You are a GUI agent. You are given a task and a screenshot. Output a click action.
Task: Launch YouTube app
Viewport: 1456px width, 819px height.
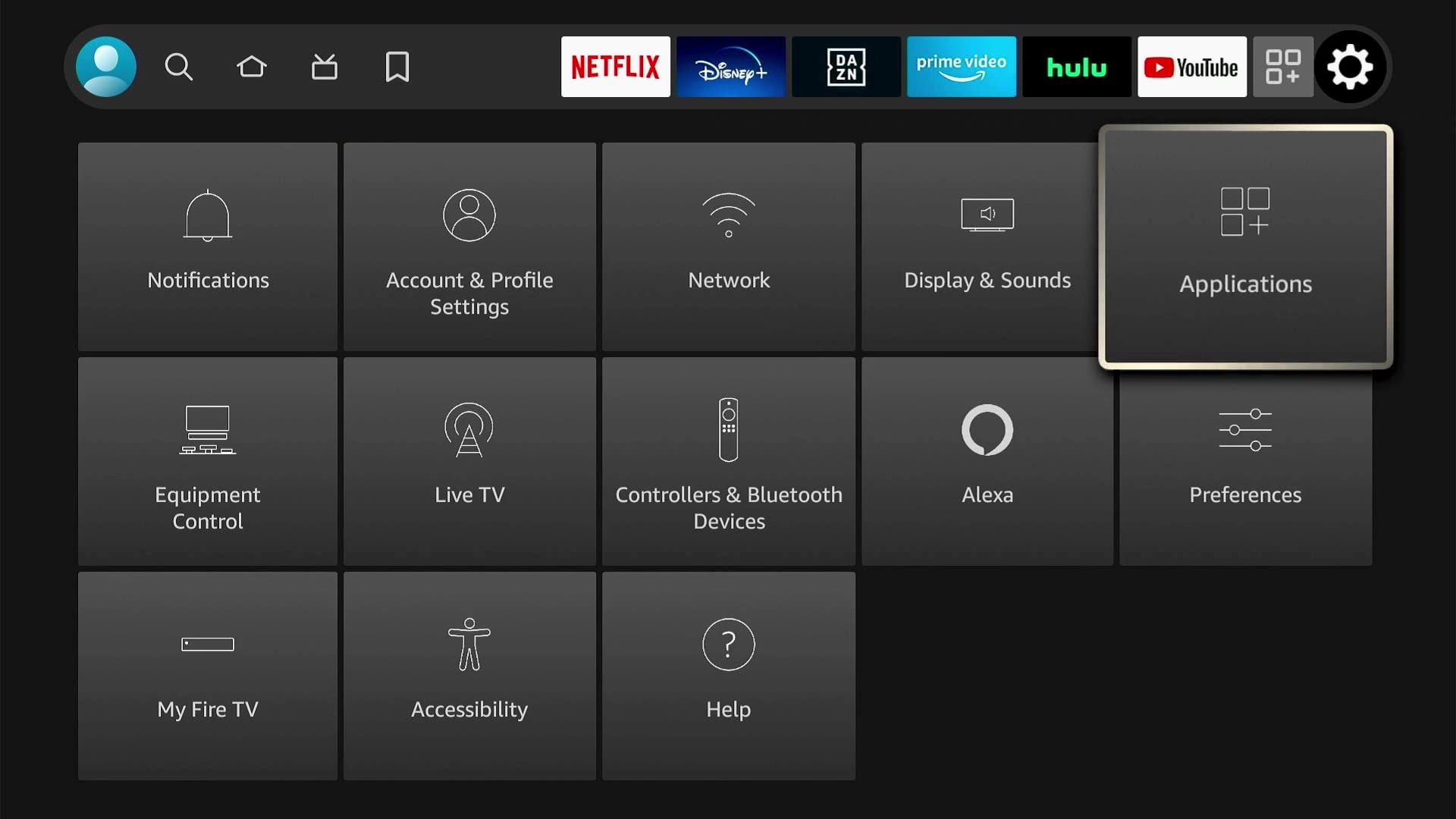[1191, 66]
